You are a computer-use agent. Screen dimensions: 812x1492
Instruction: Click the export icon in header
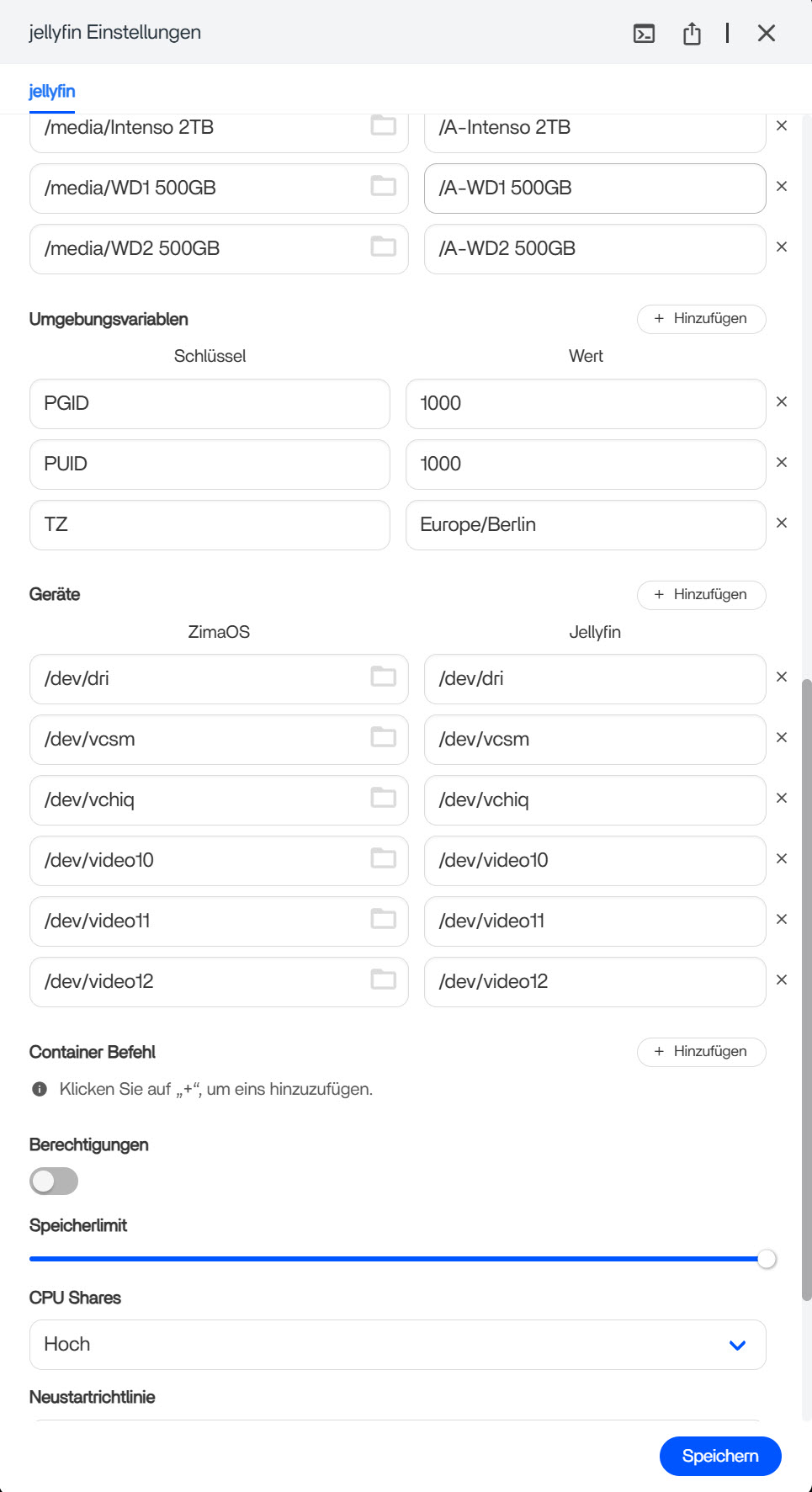692,34
